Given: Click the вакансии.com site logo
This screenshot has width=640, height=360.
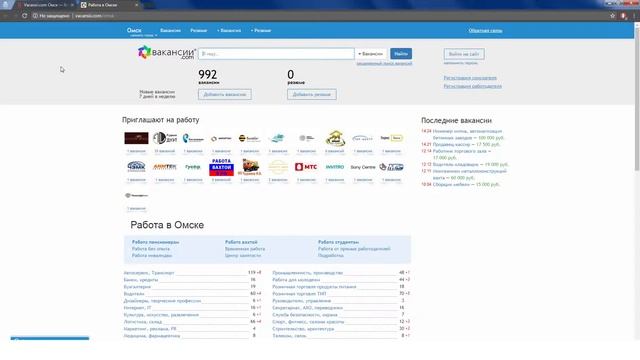Looking at the screenshot, I should coord(167,53).
